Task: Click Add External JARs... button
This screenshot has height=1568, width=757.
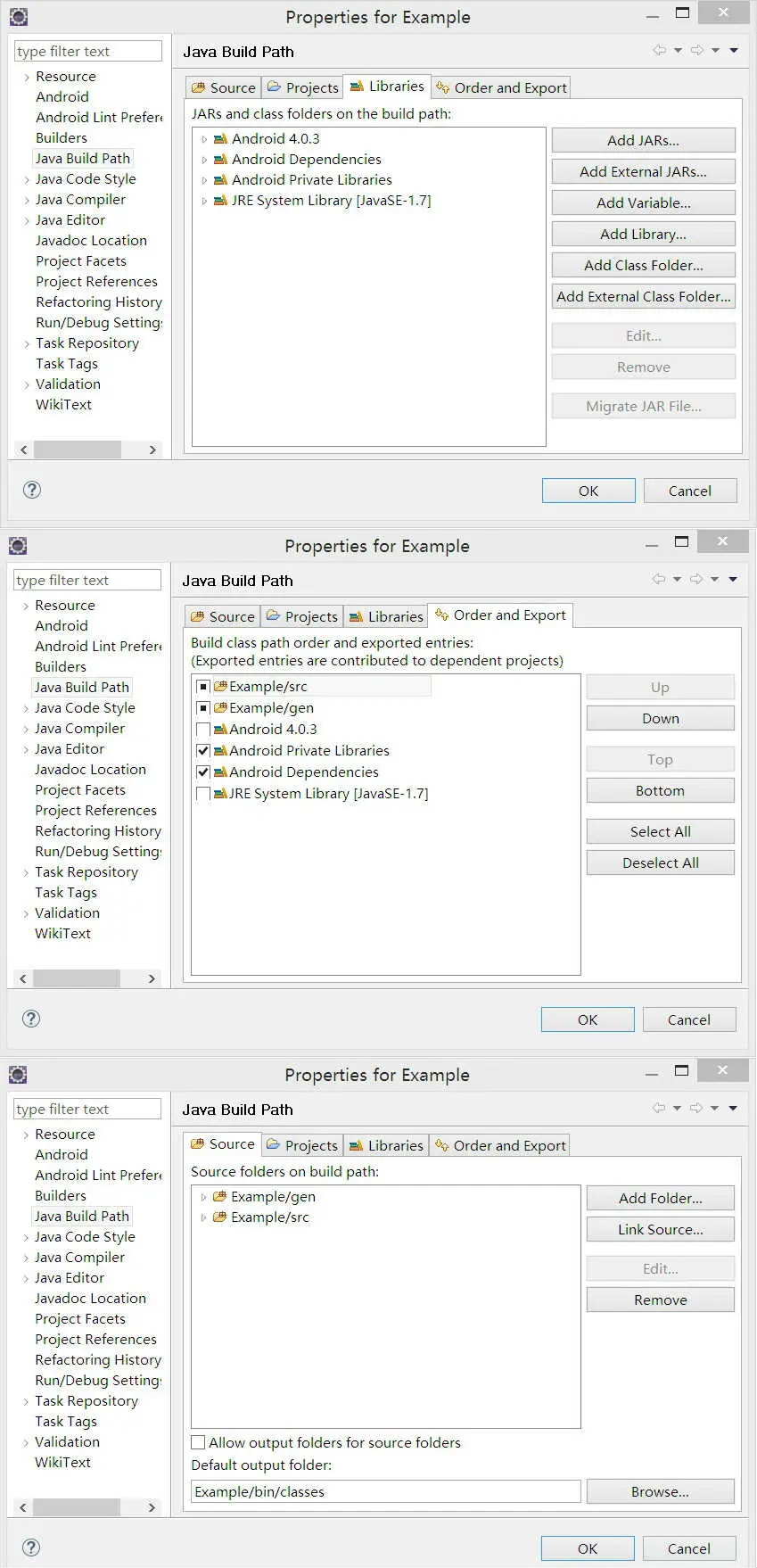Action: [x=643, y=171]
